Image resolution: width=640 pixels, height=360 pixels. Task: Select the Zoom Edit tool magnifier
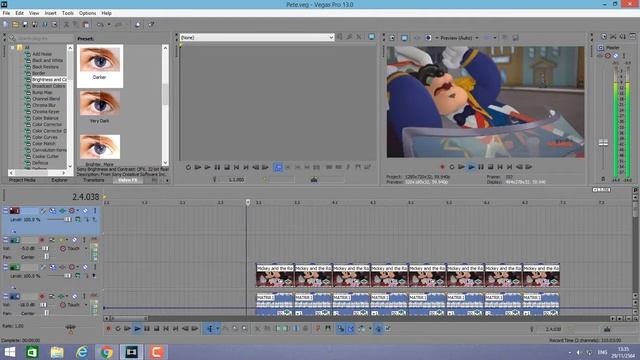pos(244,329)
